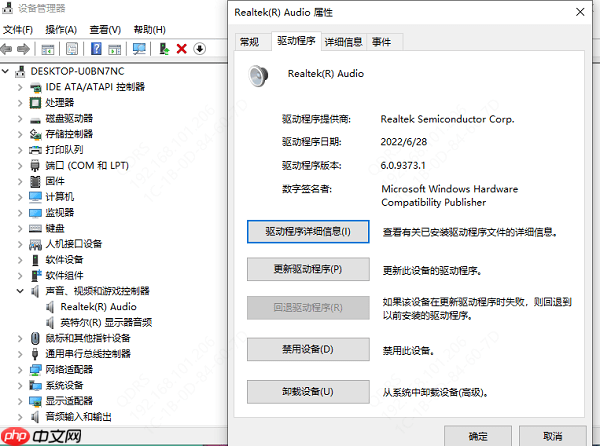Select the DESKTOP-U0BN7NC computer node
The width and height of the screenshot is (600, 446).
tap(77, 72)
